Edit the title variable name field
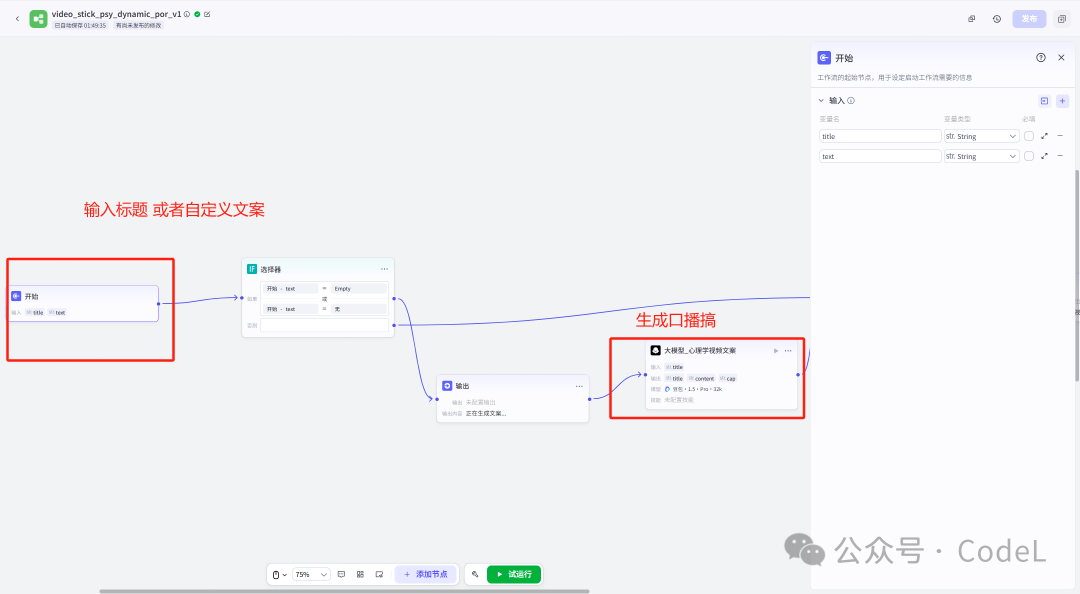The image size is (1080, 594). point(880,136)
